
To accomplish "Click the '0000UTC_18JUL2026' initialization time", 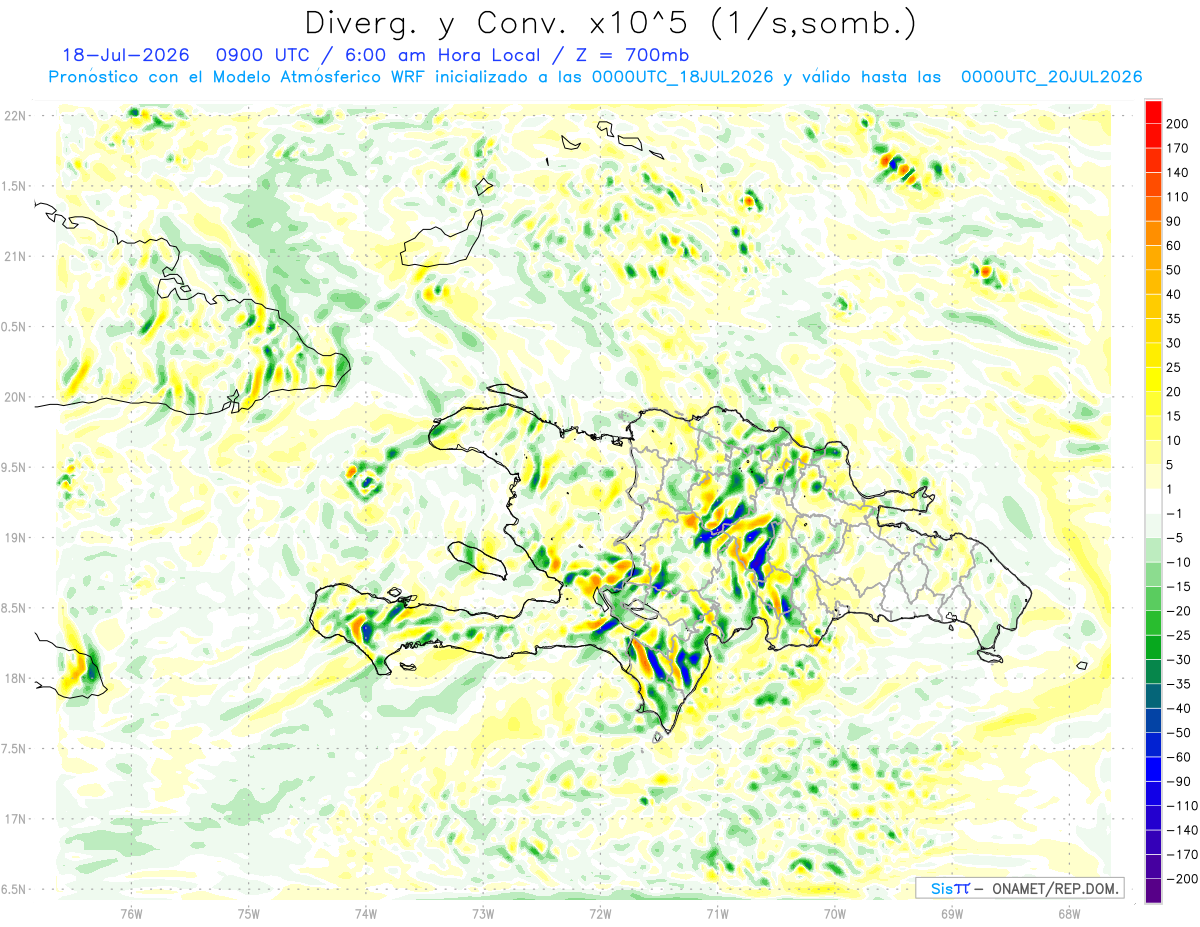I will point(682,76).
